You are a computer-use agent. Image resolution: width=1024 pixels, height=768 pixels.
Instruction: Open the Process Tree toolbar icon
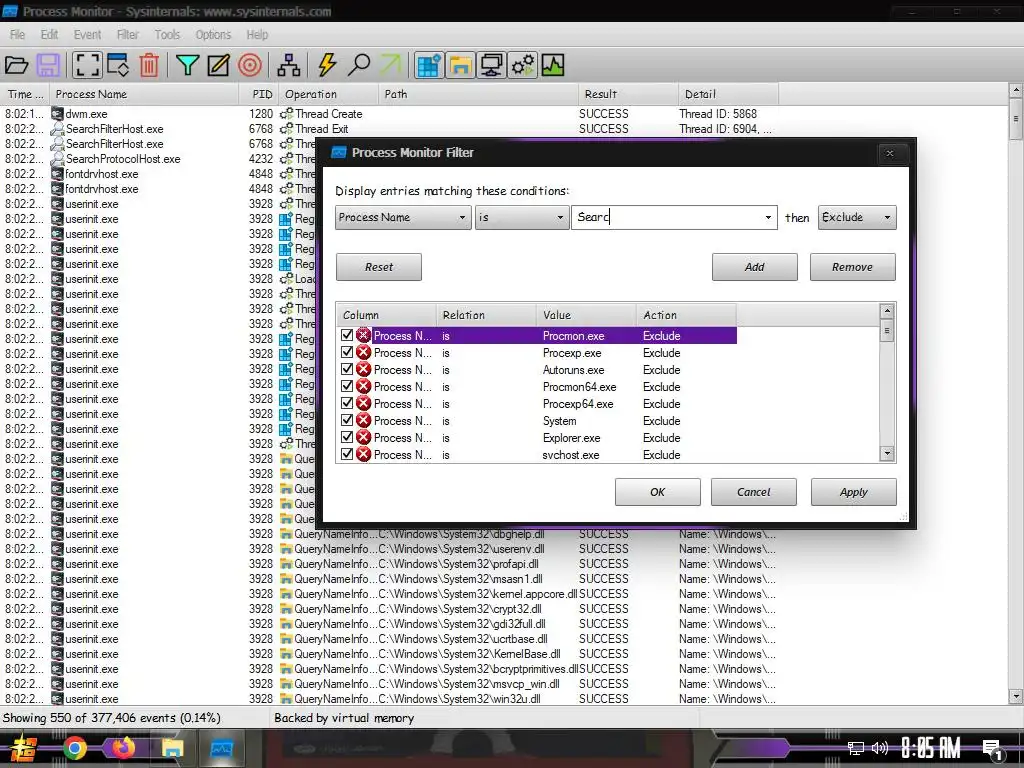(289, 65)
